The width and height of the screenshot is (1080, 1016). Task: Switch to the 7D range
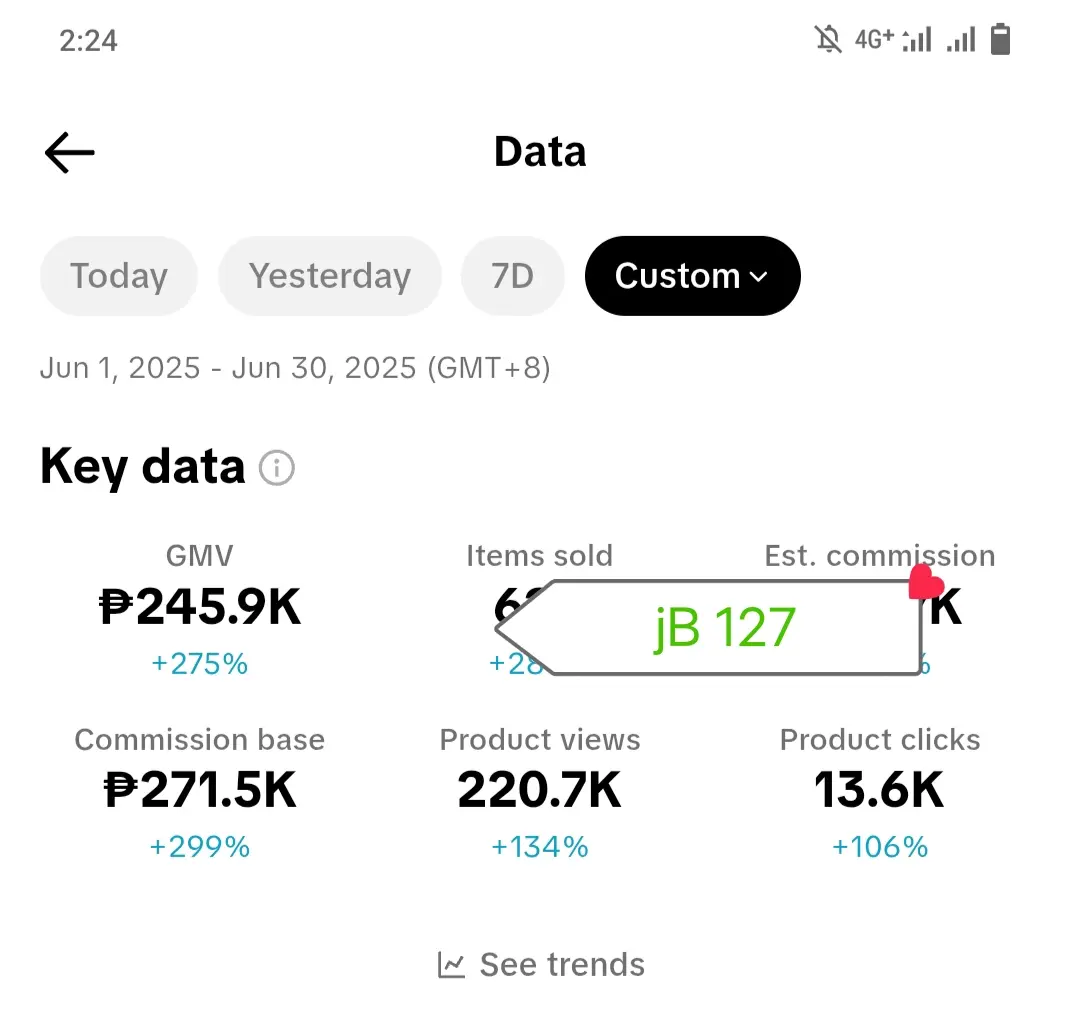point(512,276)
